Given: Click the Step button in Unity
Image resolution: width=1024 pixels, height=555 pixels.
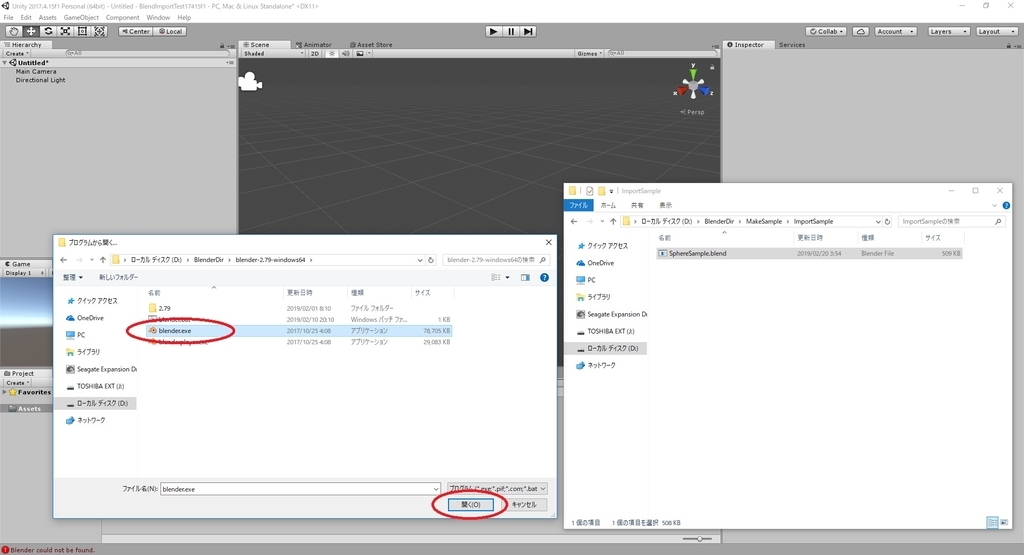Looking at the screenshot, I should (x=528, y=31).
